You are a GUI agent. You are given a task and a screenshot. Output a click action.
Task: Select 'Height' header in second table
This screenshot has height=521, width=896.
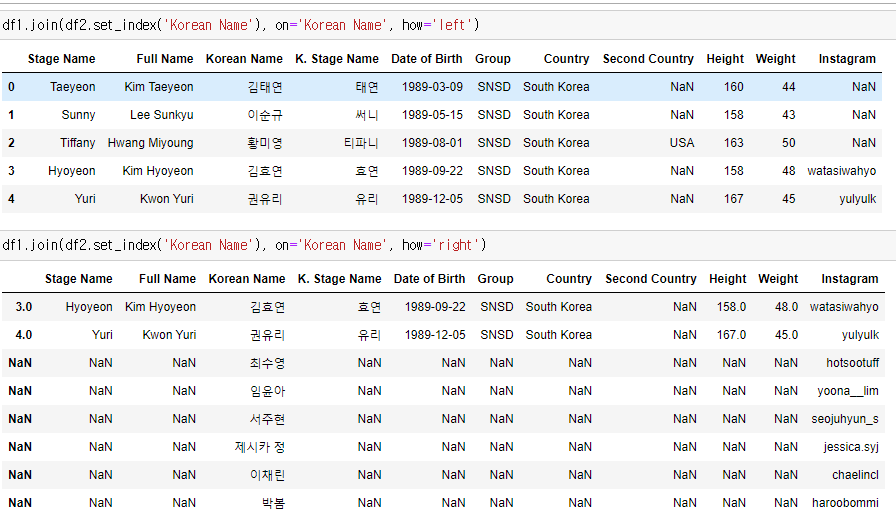pos(727,279)
